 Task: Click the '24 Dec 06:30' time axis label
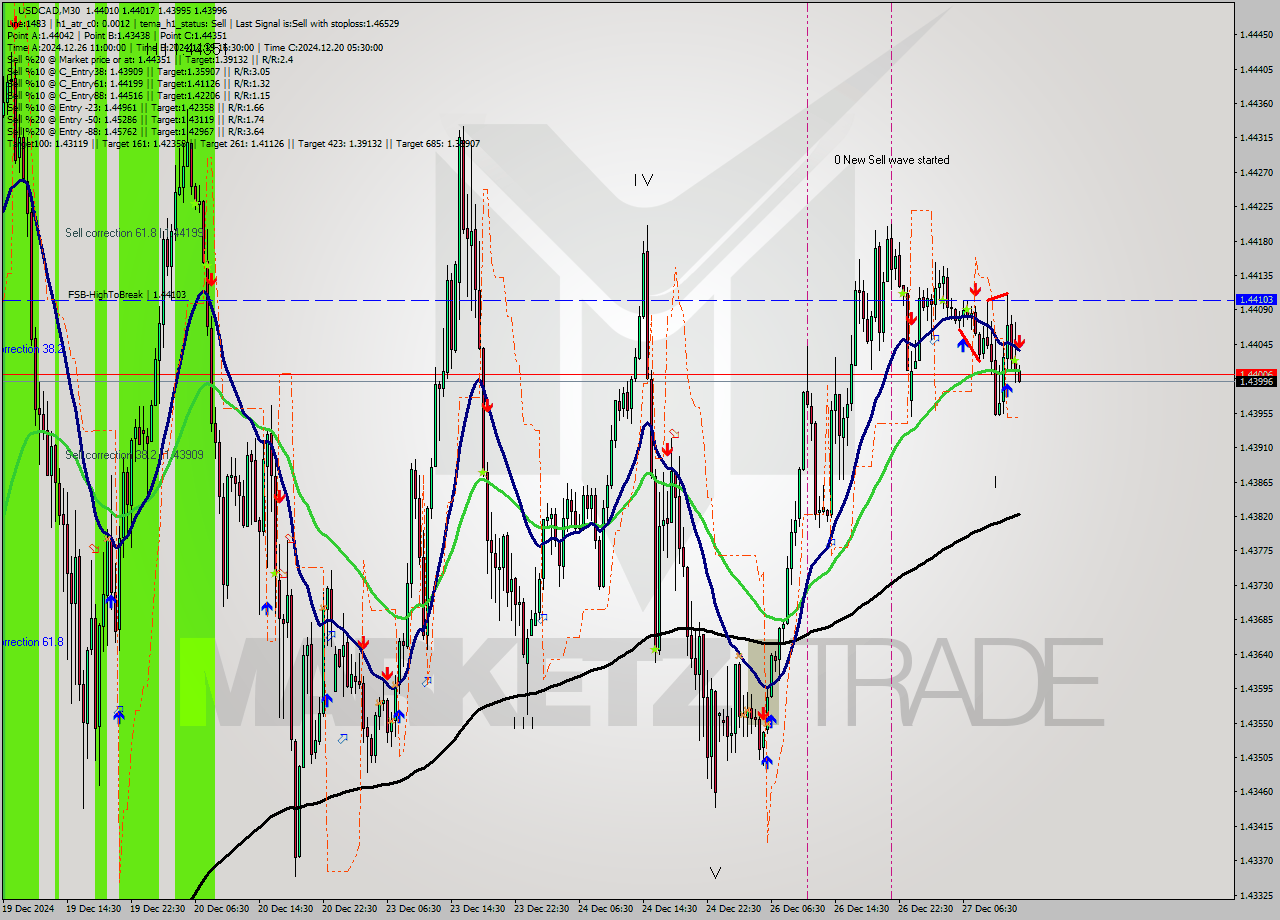point(605,909)
